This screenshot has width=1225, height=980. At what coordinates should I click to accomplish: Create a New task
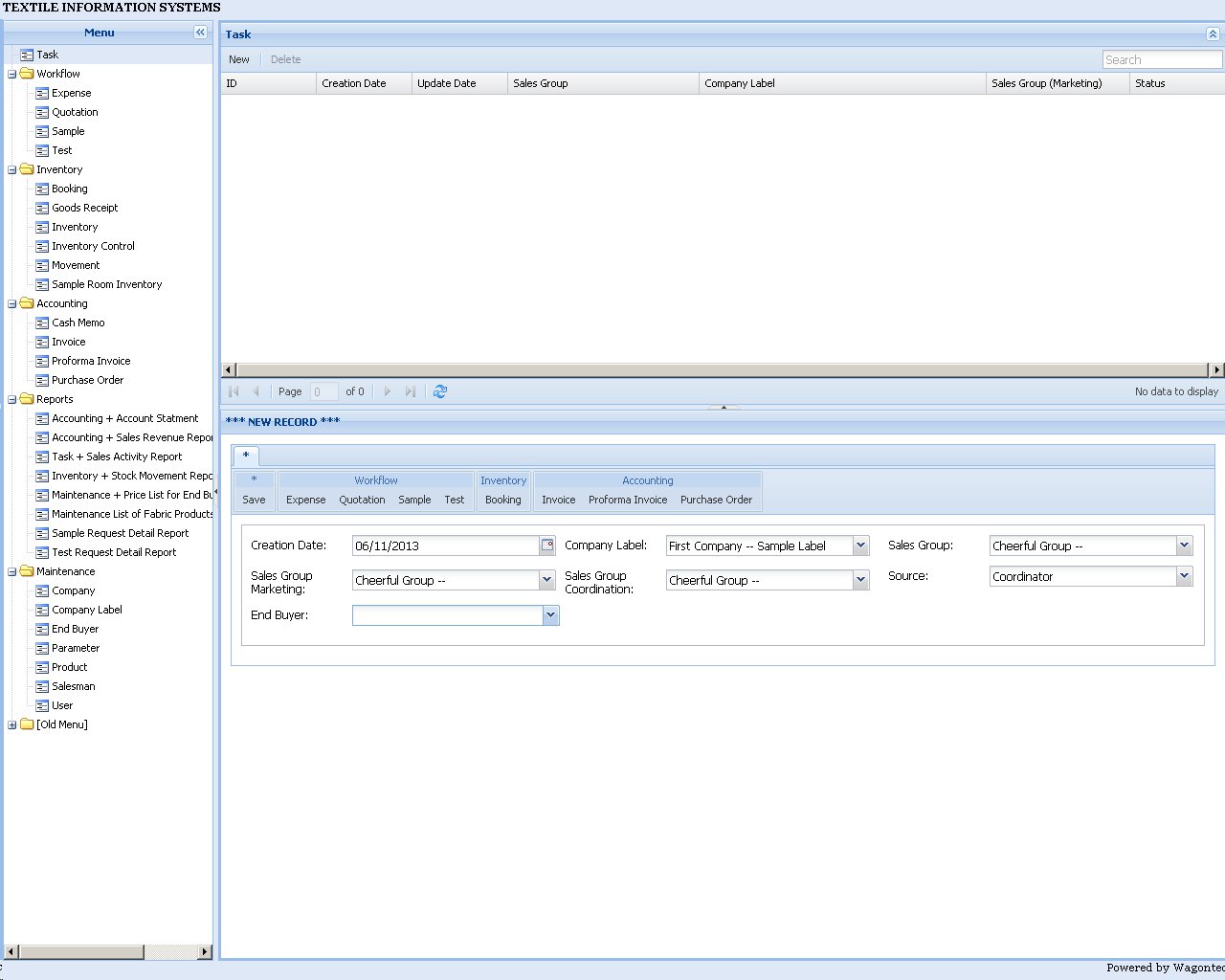239,59
